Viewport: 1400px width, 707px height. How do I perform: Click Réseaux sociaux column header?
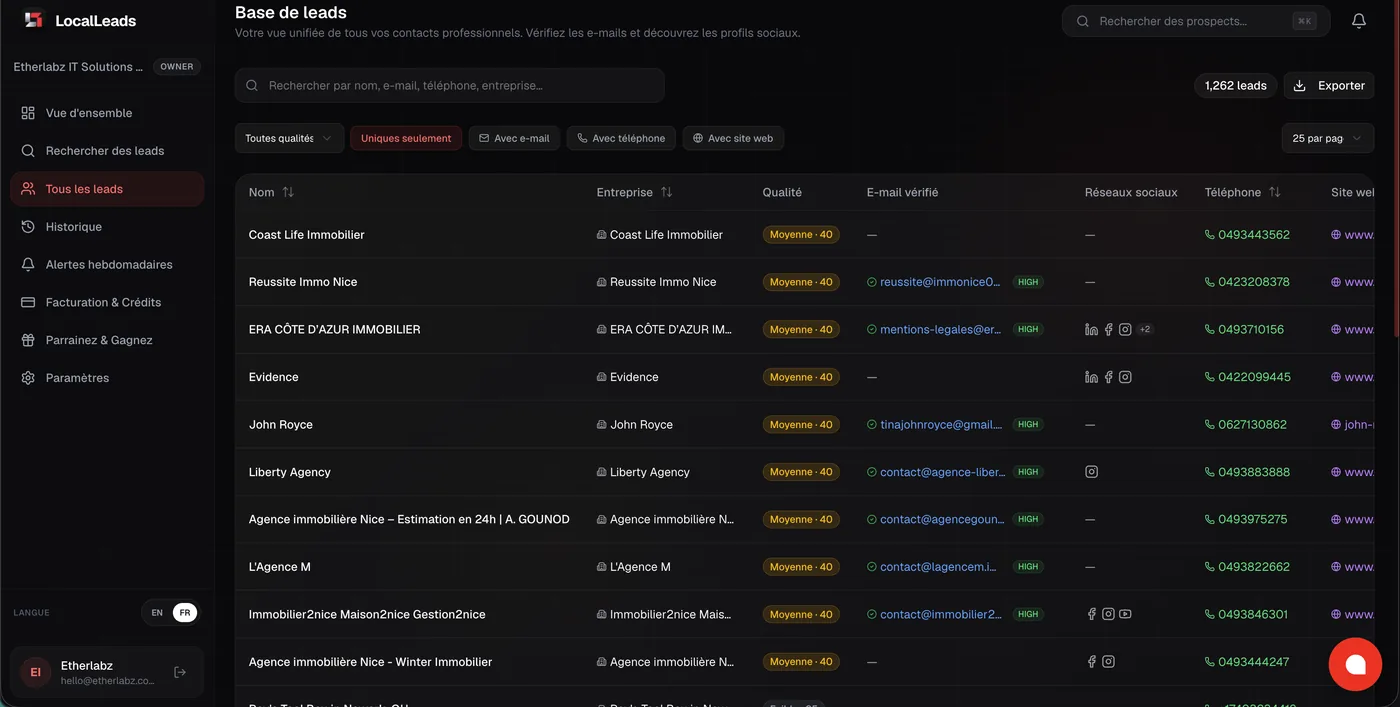coord(1131,192)
